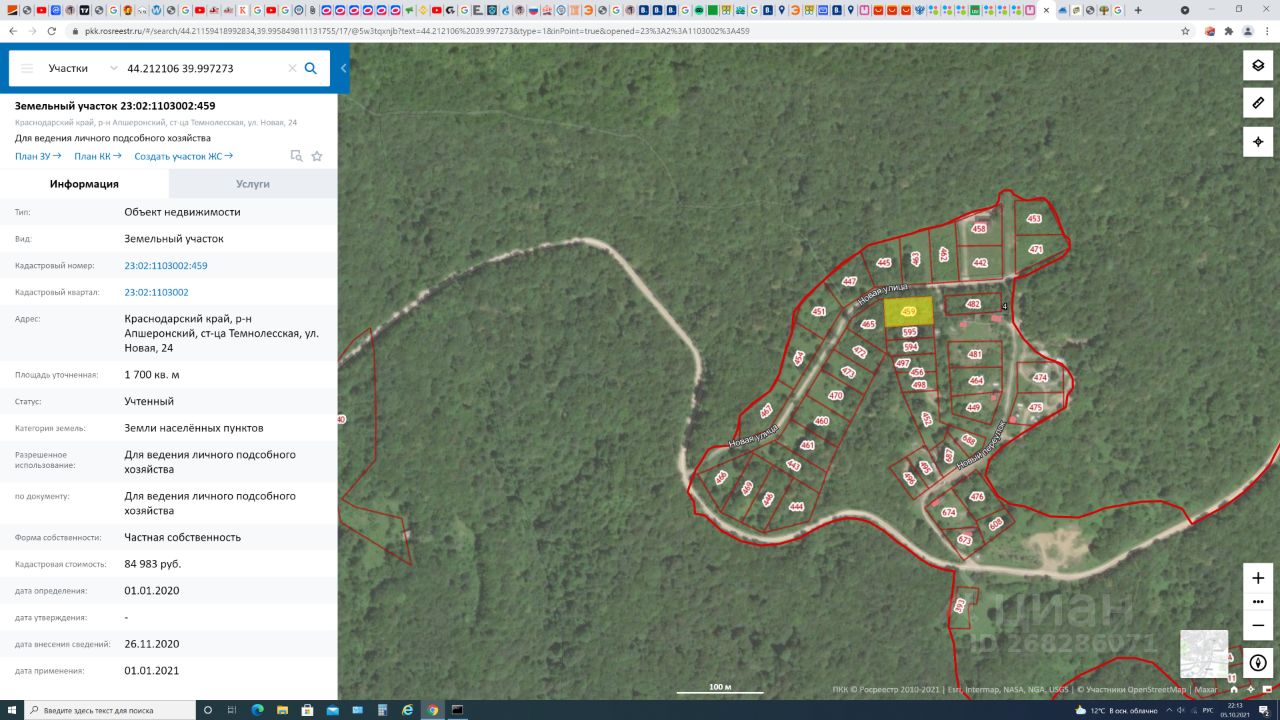
Task: Select parcel 482 on the map
Action: 973,304
